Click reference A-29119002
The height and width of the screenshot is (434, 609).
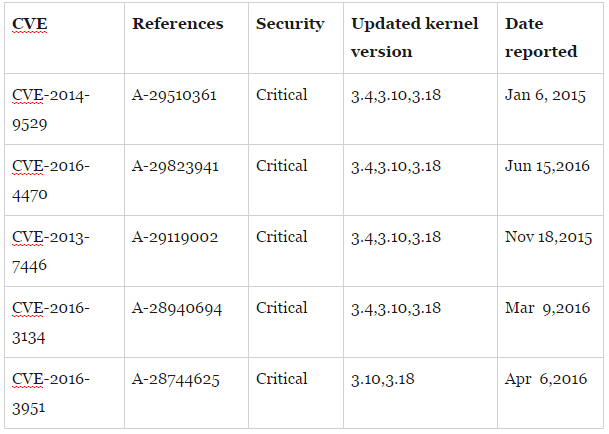pos(174,238)
